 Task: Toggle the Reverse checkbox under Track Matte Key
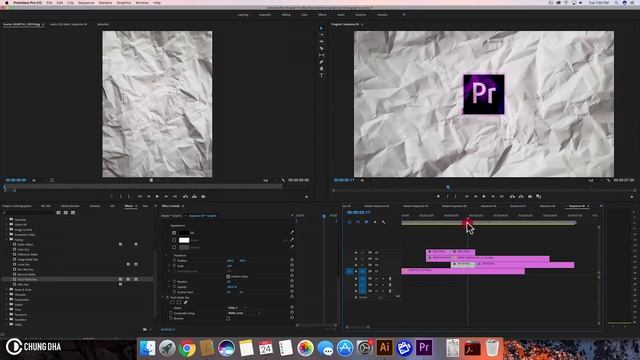click(228, 318)
